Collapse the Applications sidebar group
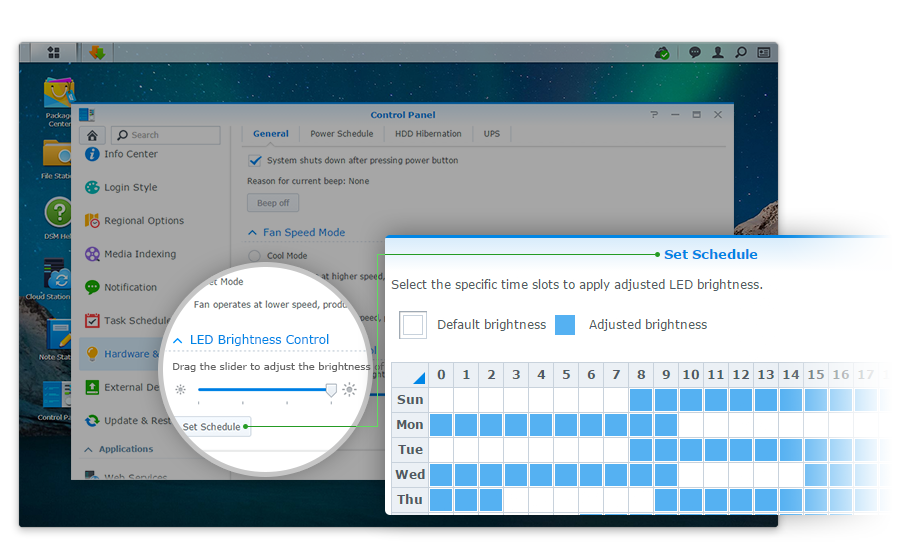 click(88, 450)
